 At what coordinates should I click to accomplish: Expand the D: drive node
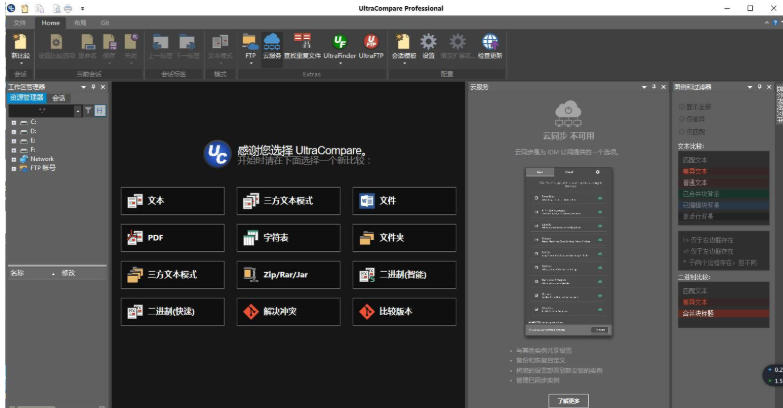coord(14,132)
